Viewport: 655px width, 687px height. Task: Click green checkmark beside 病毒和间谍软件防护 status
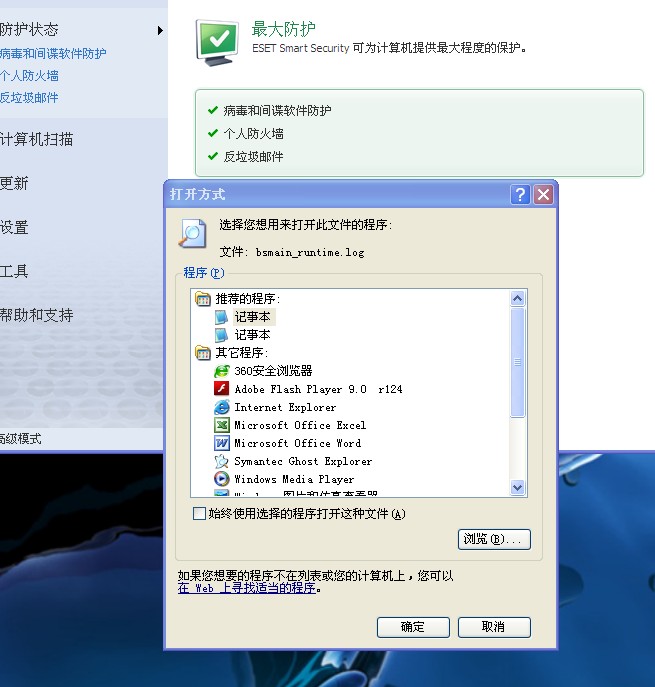tap(213, 110)
